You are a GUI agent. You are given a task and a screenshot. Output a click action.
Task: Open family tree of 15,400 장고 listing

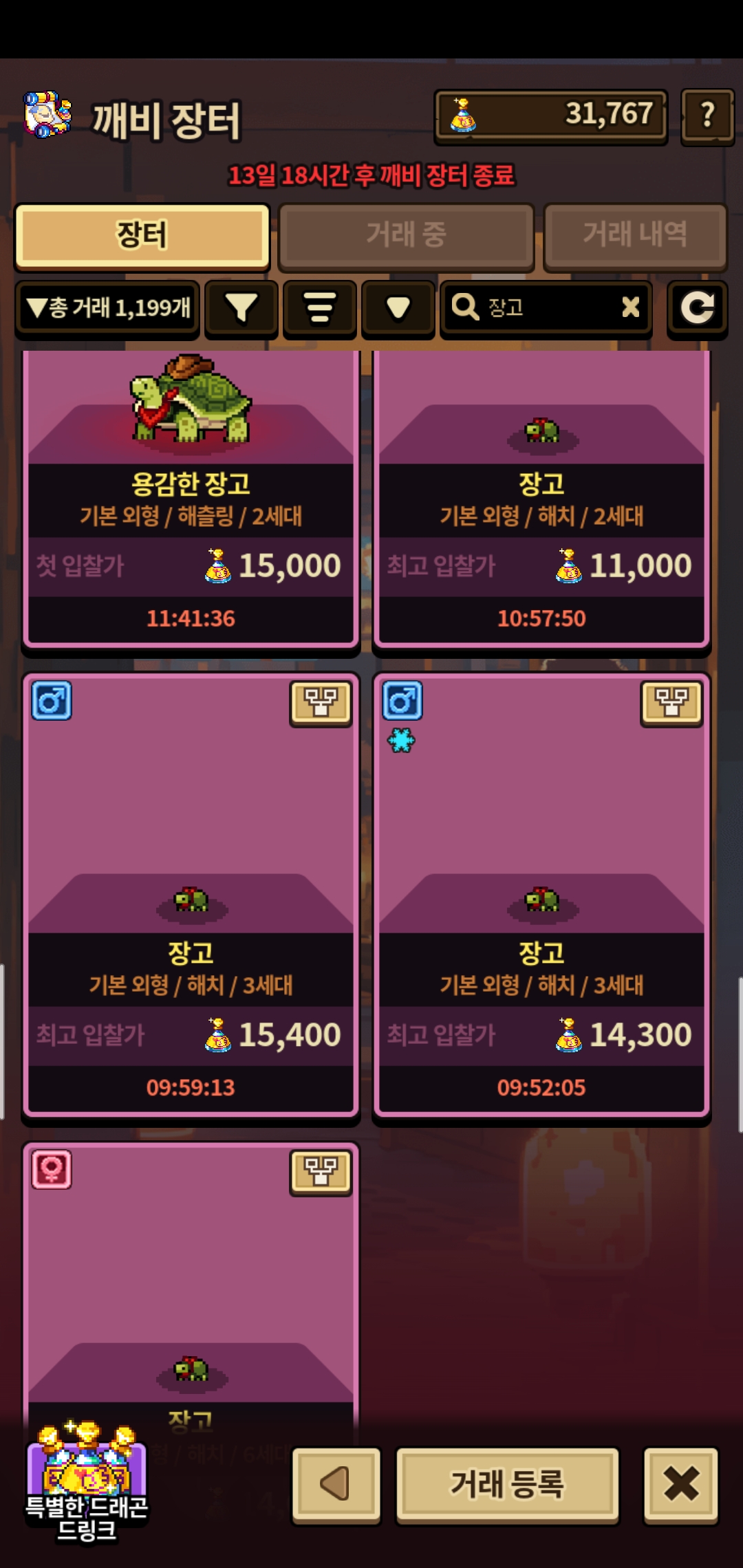(x=321, y=703)
